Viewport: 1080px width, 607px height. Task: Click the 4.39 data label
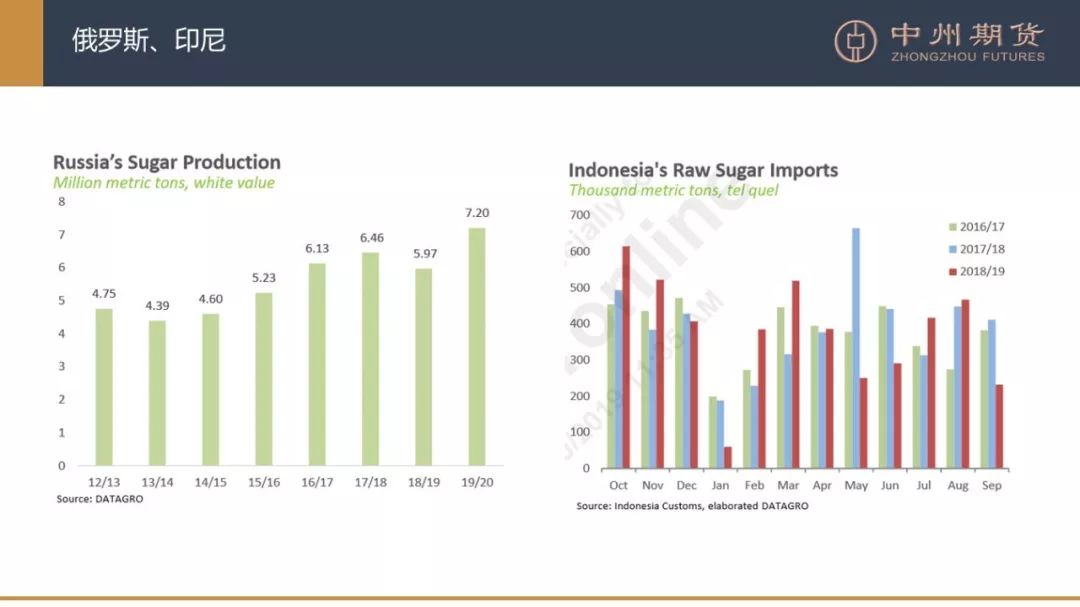[x=157, y=305]
